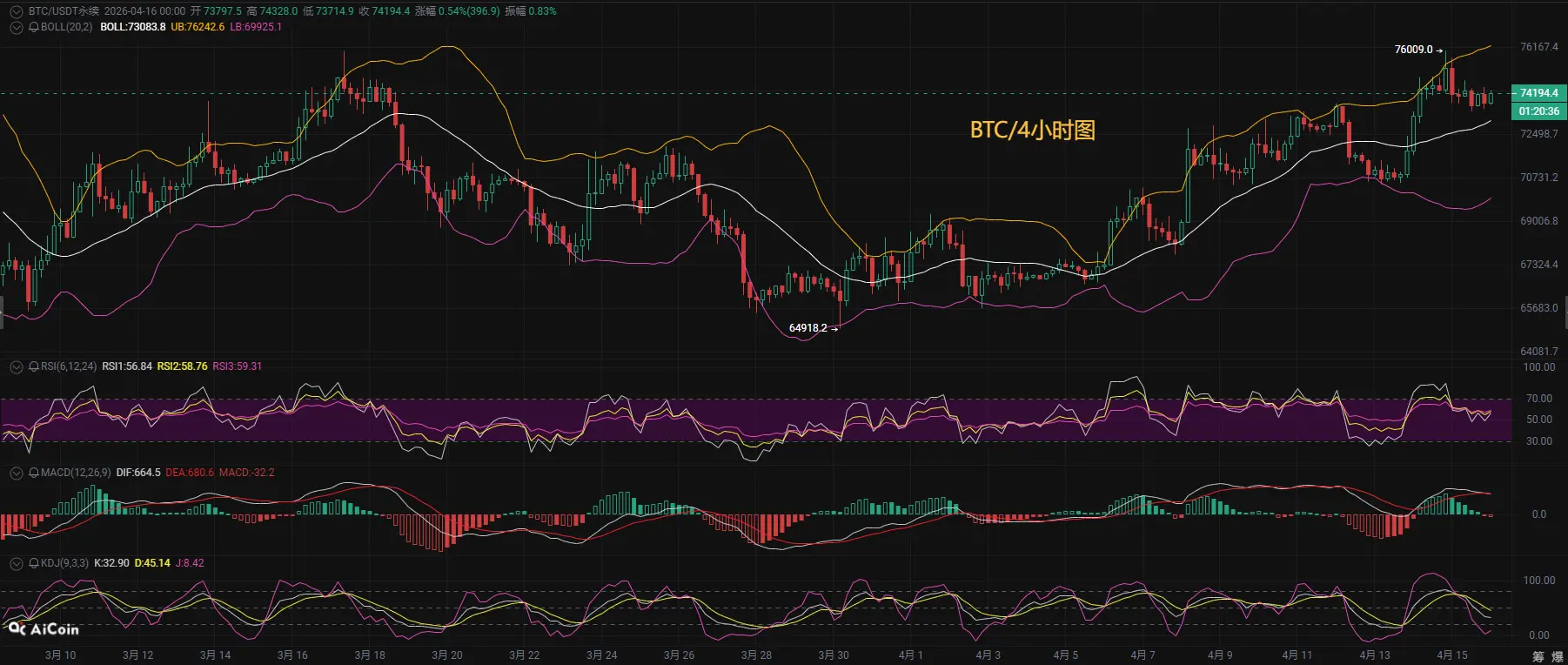Image resolution: width=1568 pixels, height=665 pixels.
Task: Set alert bell for BOLL indicator
Action: pyautogui.click(x=34, y=27)
